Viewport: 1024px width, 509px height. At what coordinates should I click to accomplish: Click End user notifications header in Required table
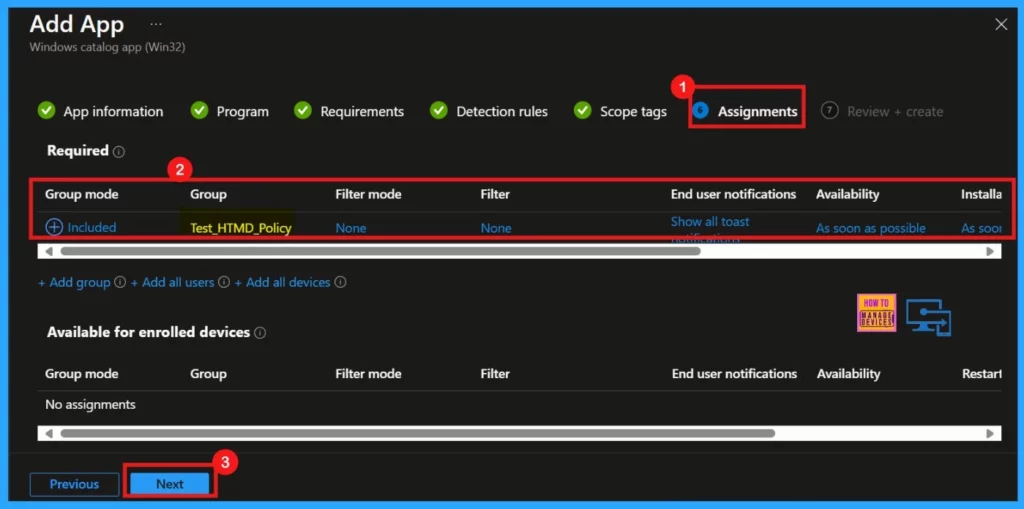tap(733, 194)
